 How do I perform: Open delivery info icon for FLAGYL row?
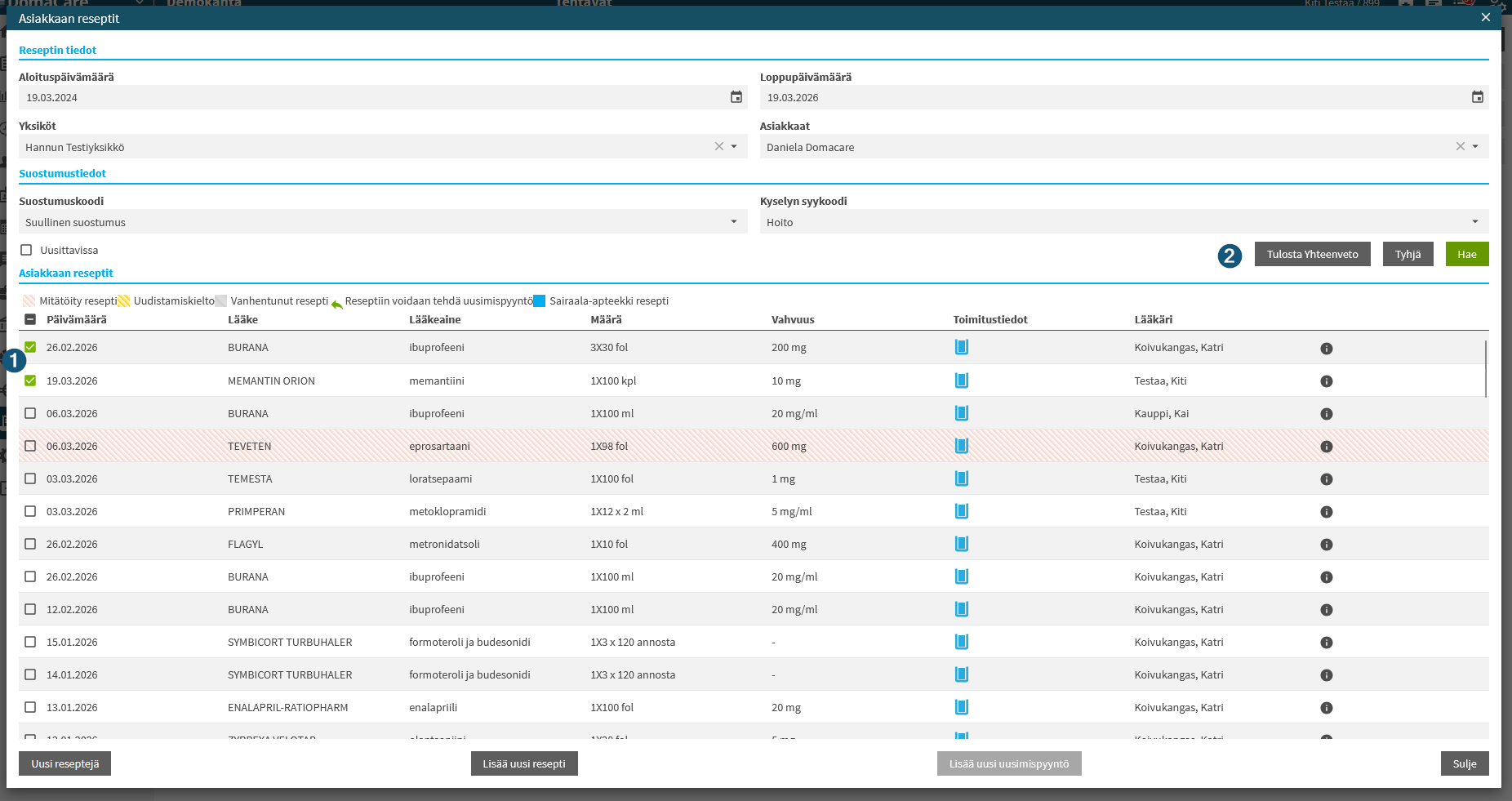pos(962,544)
